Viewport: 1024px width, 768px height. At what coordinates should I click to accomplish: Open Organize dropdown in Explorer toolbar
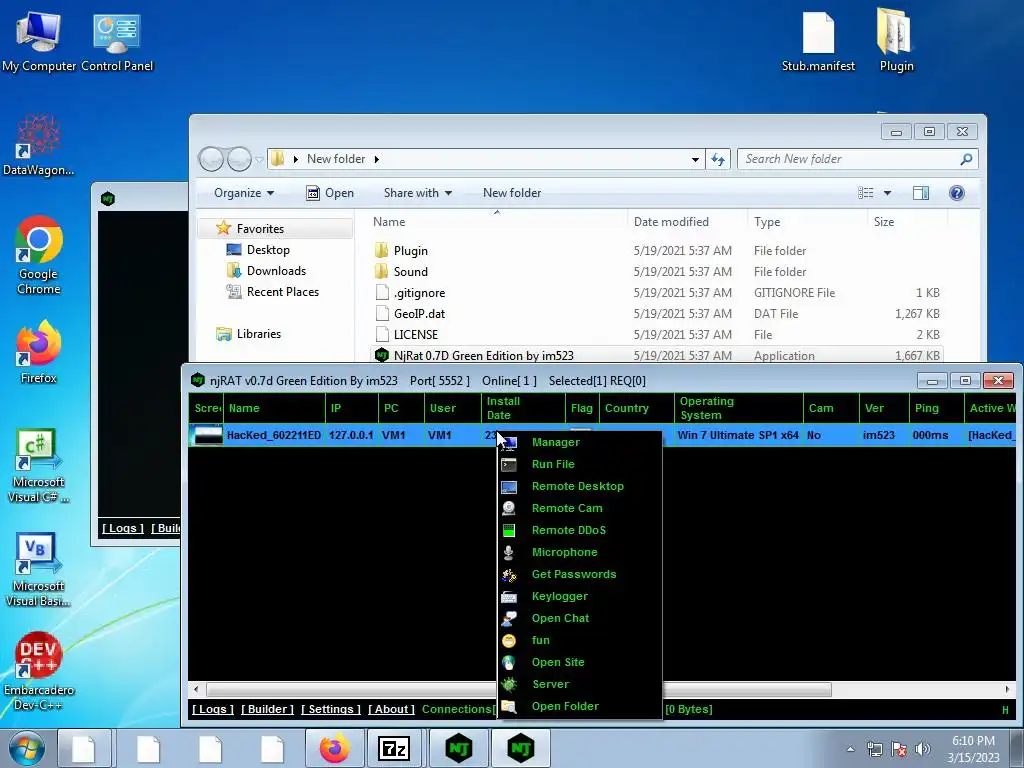[x=244, y=193]
